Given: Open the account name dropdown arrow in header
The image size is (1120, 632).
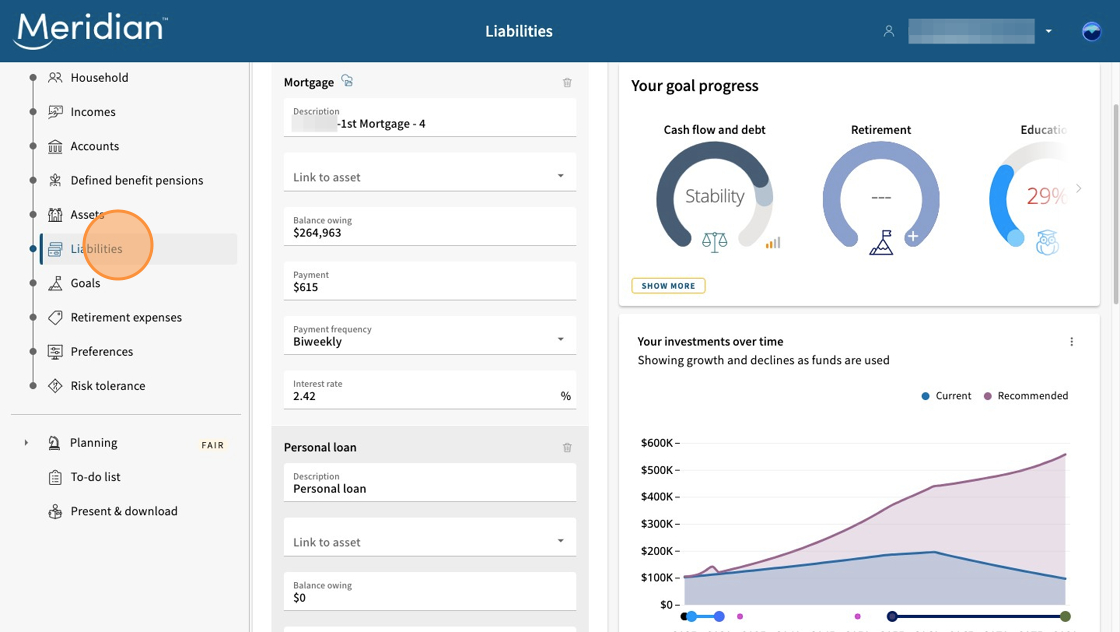Looking at the screenshot, I should coord(1049,31).
